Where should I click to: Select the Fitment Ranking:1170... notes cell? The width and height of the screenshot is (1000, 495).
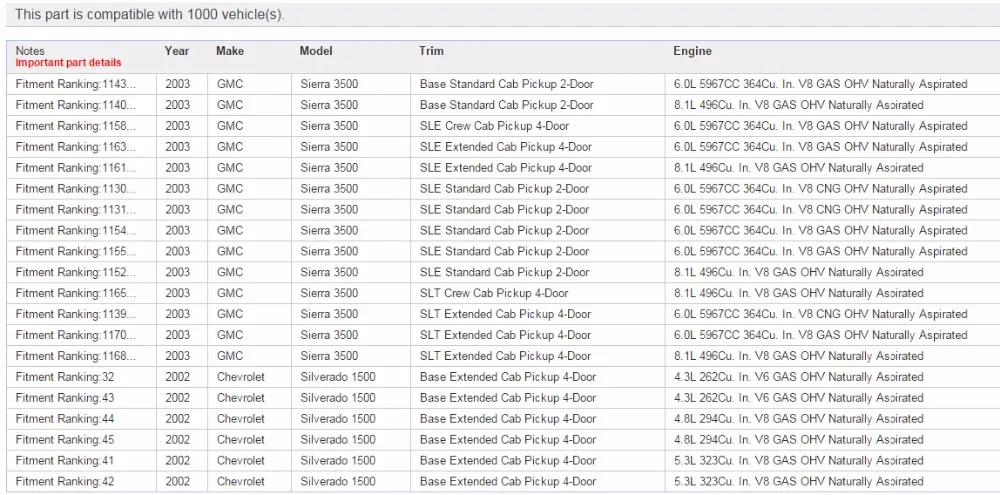(82, 335)
